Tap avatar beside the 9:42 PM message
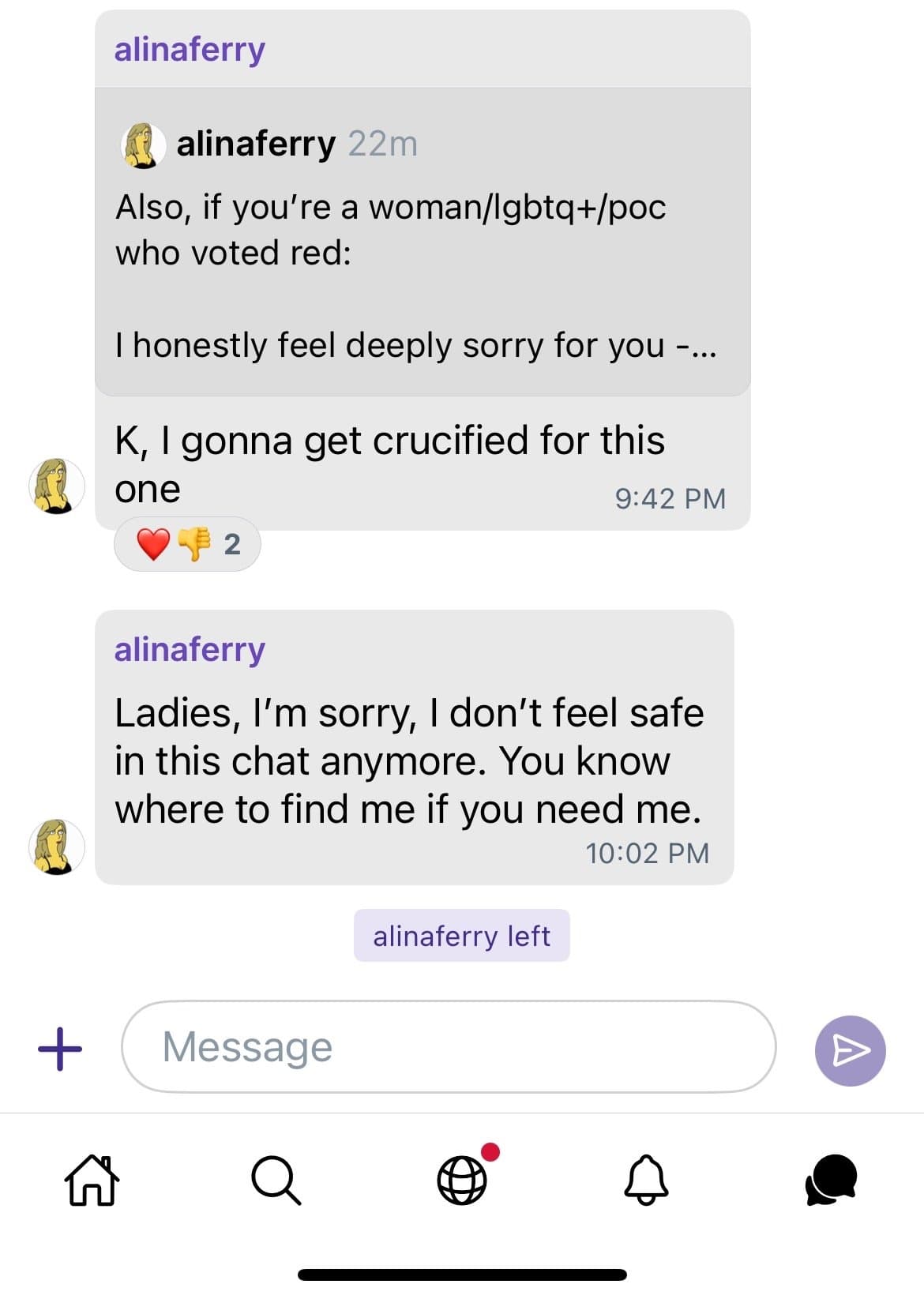 point(57,486)
